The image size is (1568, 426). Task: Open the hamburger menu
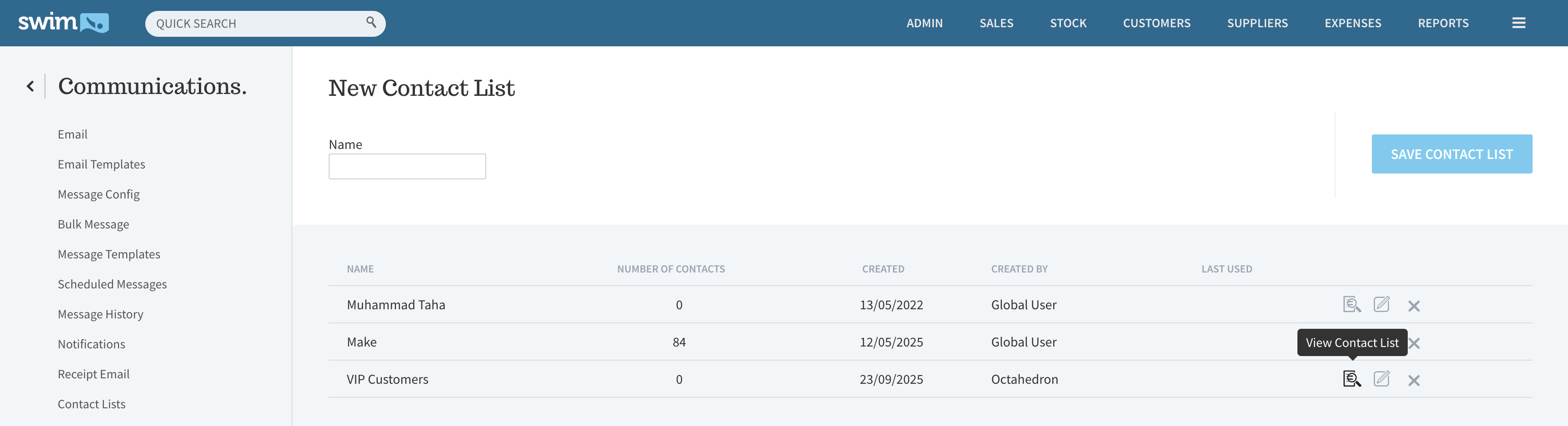(x=1518, y=23)
